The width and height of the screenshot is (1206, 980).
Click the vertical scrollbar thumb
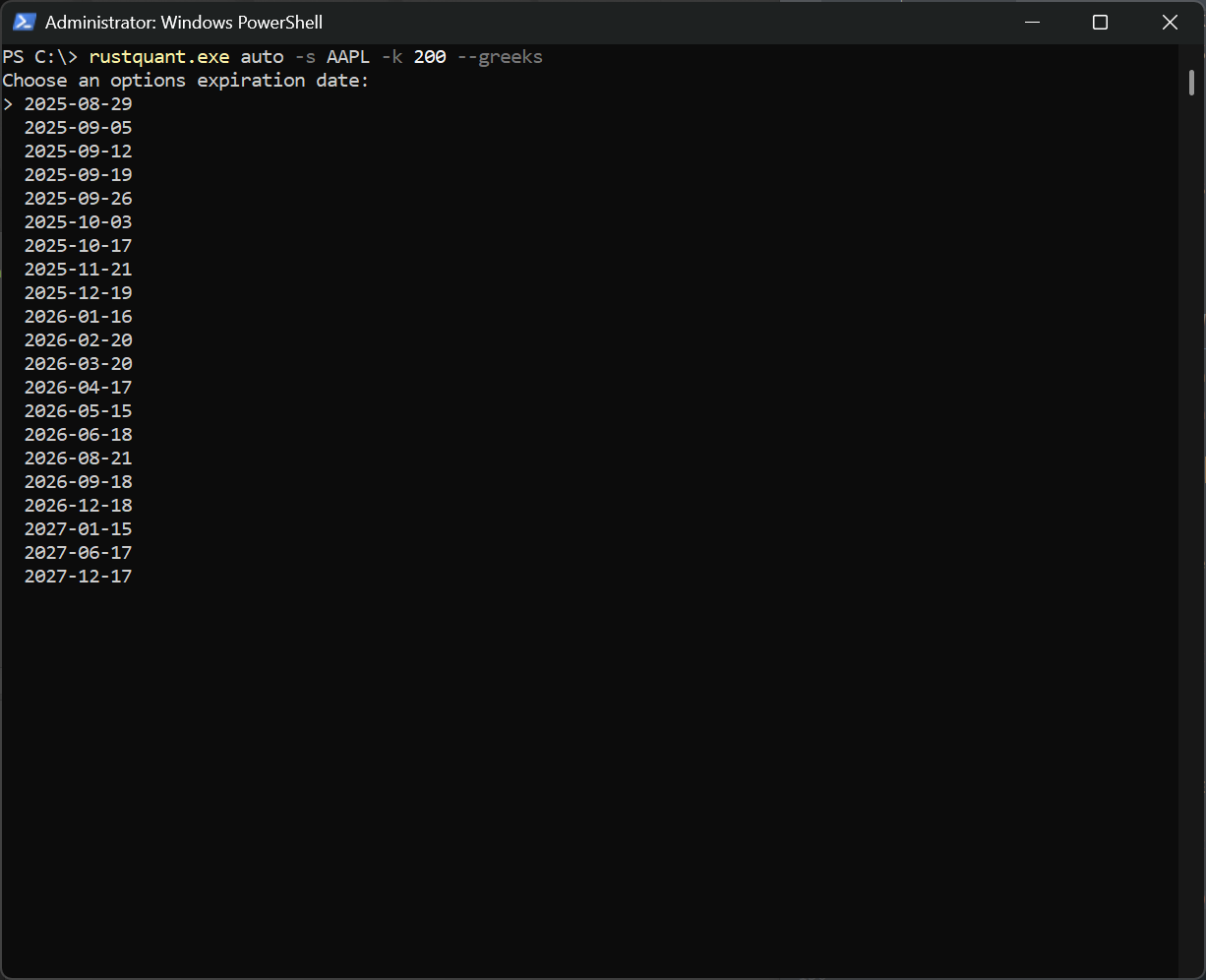pos(1191,84)
